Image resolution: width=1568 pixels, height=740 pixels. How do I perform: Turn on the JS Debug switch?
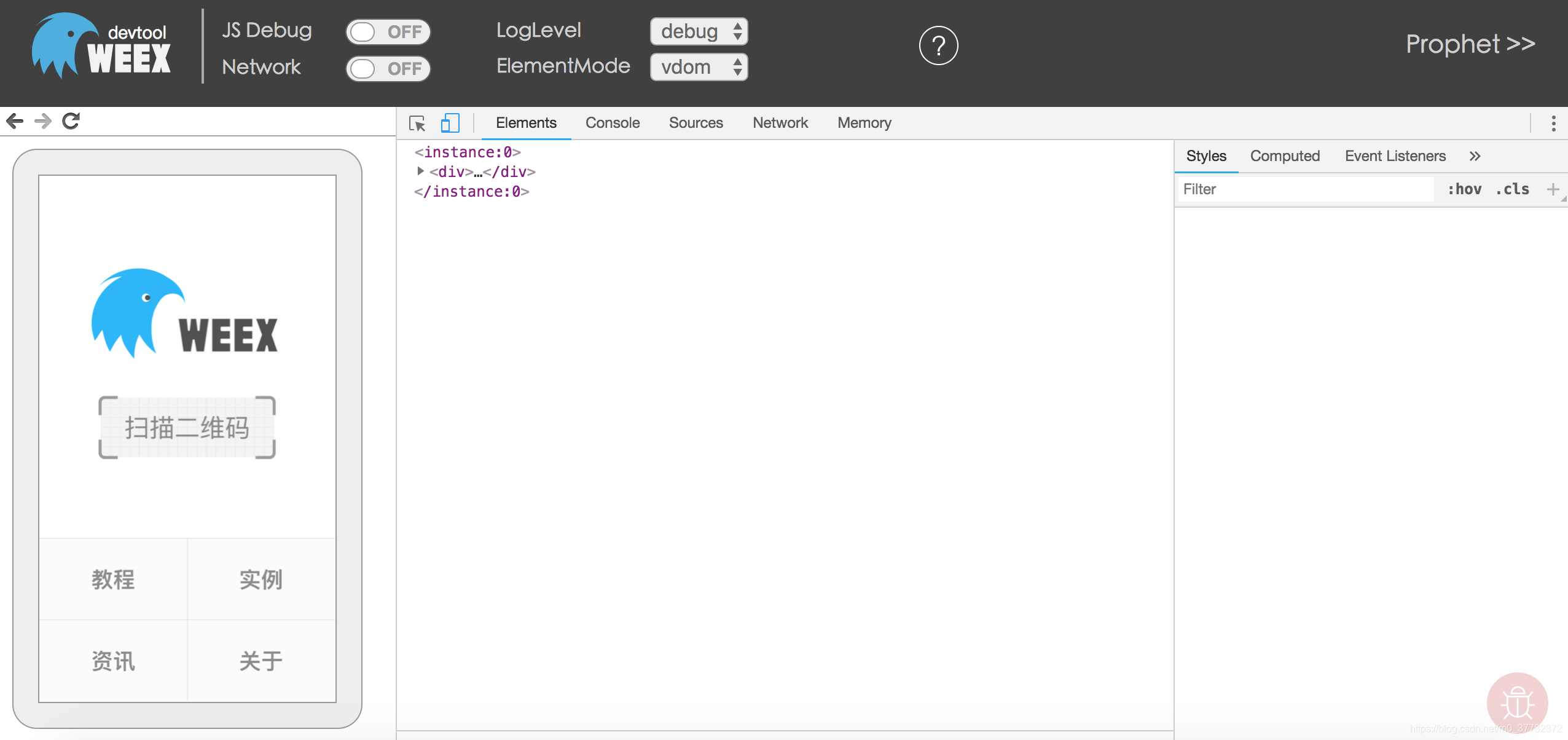point(388,32)
